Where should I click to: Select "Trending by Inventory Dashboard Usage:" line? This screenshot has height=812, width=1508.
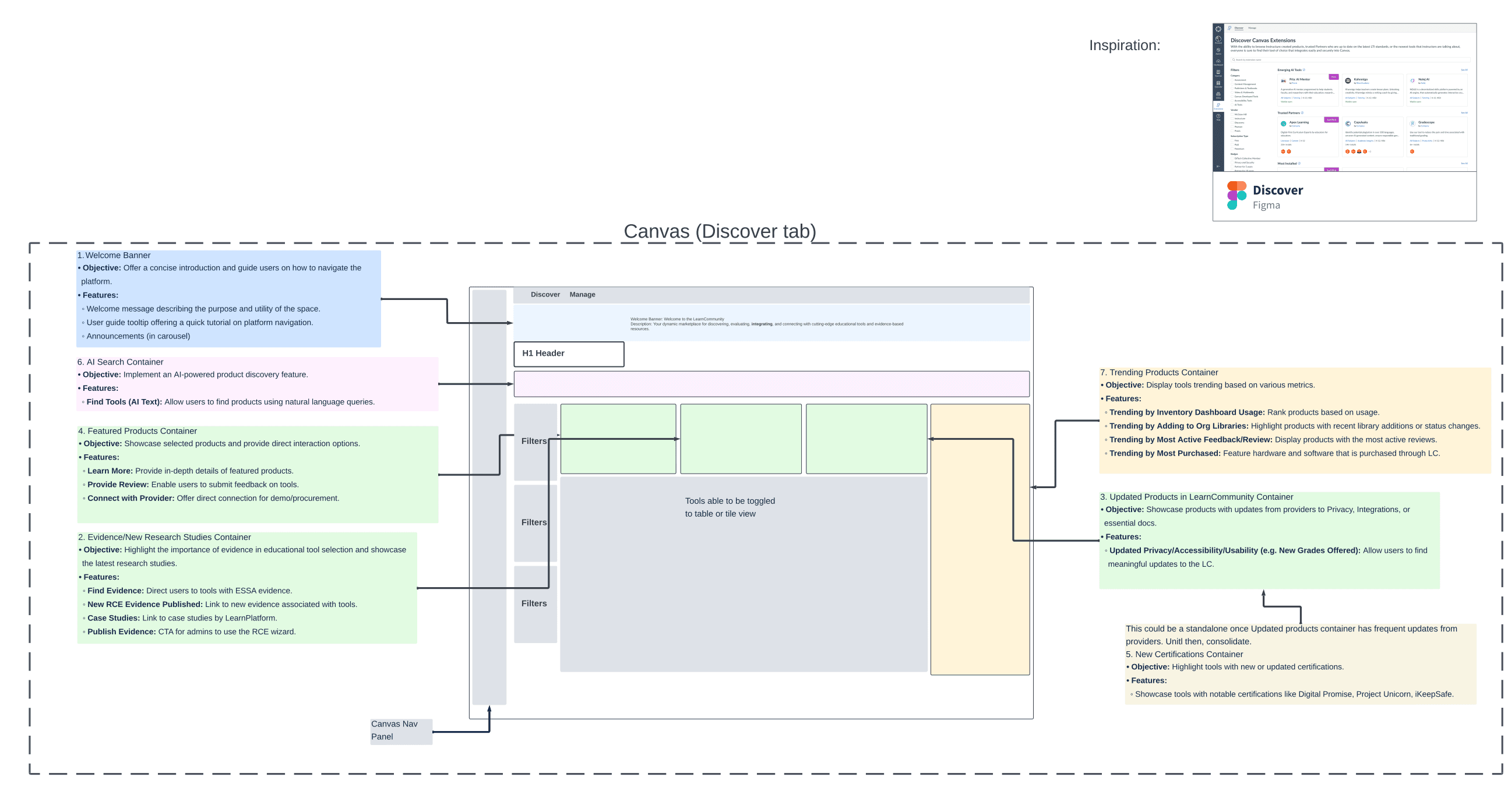1242,412
